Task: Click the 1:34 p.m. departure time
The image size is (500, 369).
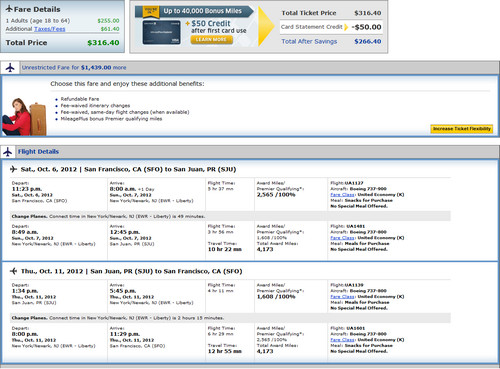Action: [x=25, y=291]
